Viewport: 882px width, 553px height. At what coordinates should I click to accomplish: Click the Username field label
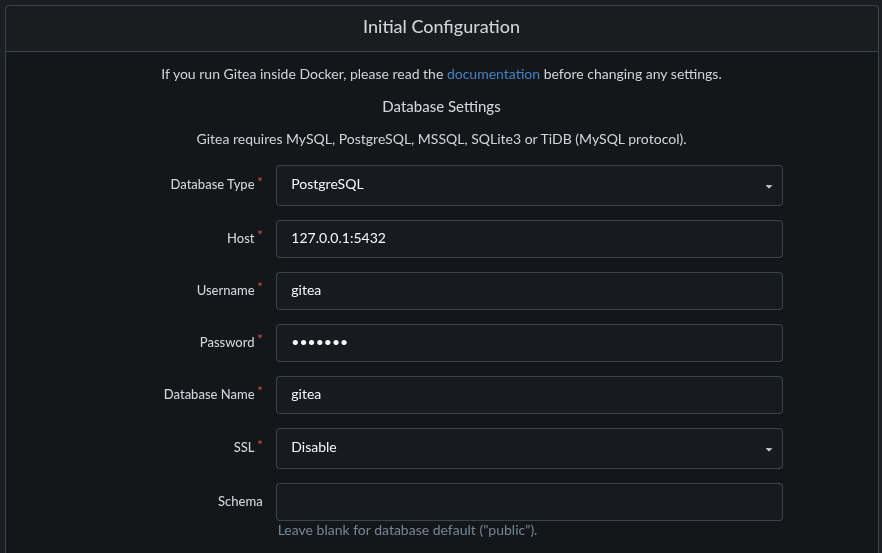(x=226, y=290)
